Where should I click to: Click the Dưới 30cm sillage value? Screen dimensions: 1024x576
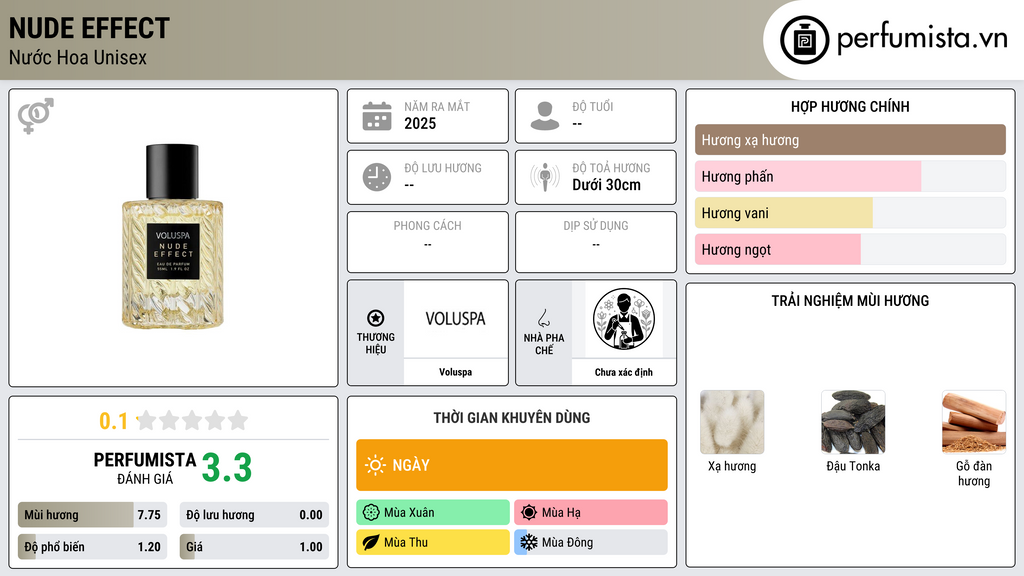[606, 185]
